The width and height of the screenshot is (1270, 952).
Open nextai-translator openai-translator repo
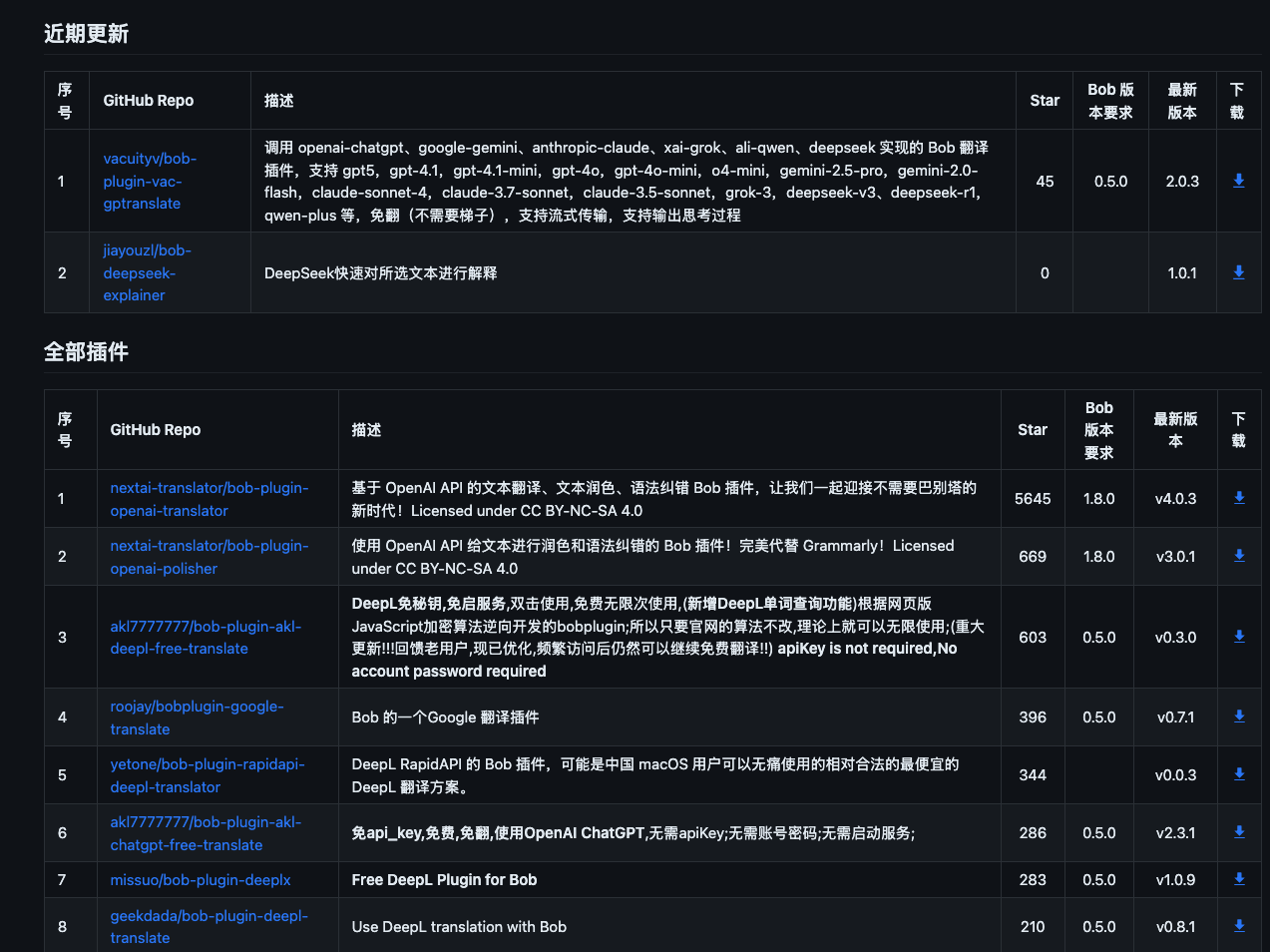click(x=209, y=499)
